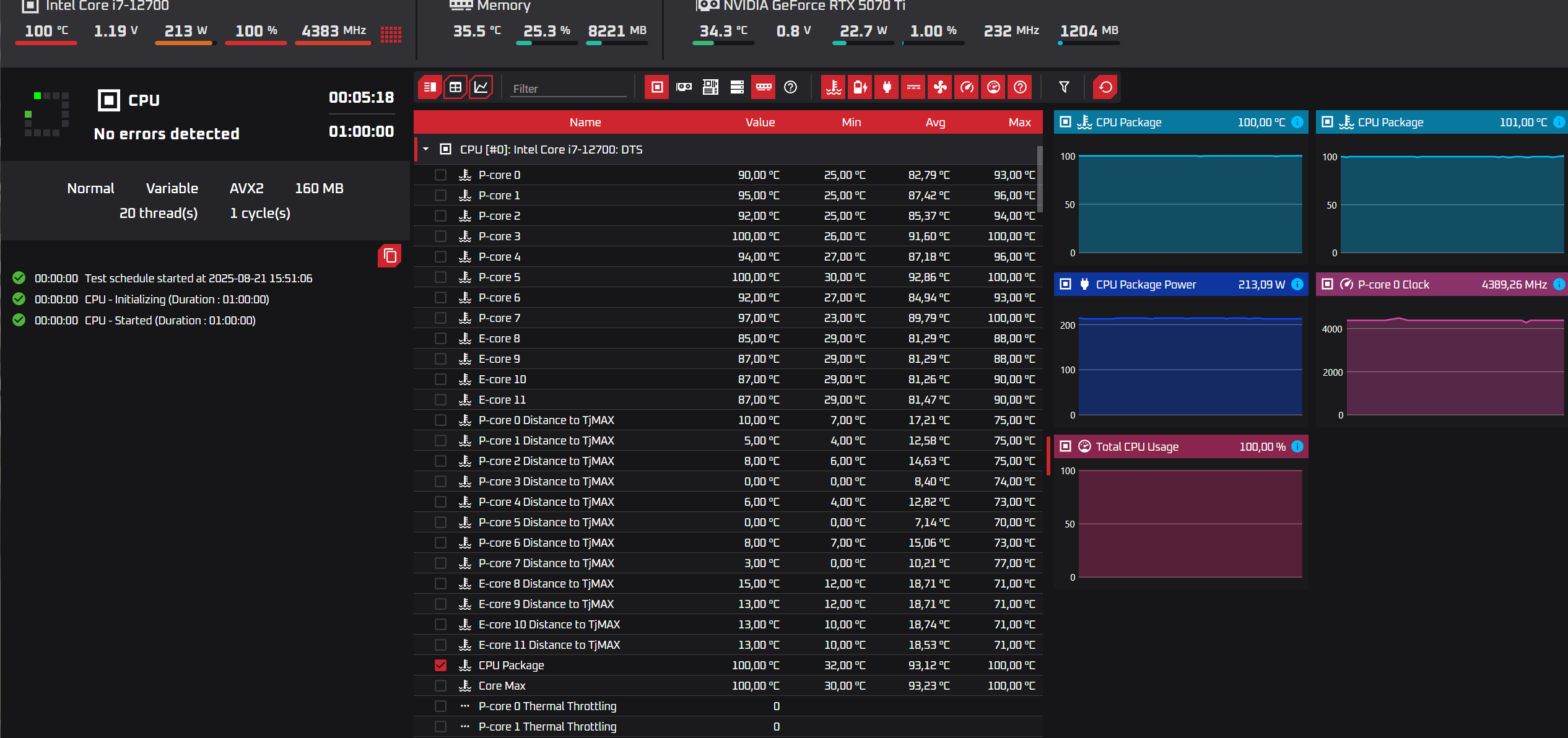Viewport: 1568px width, 738px height.
Task: Open the info button on the Total CPU Usage graph
Action: tap(1297, 446)
